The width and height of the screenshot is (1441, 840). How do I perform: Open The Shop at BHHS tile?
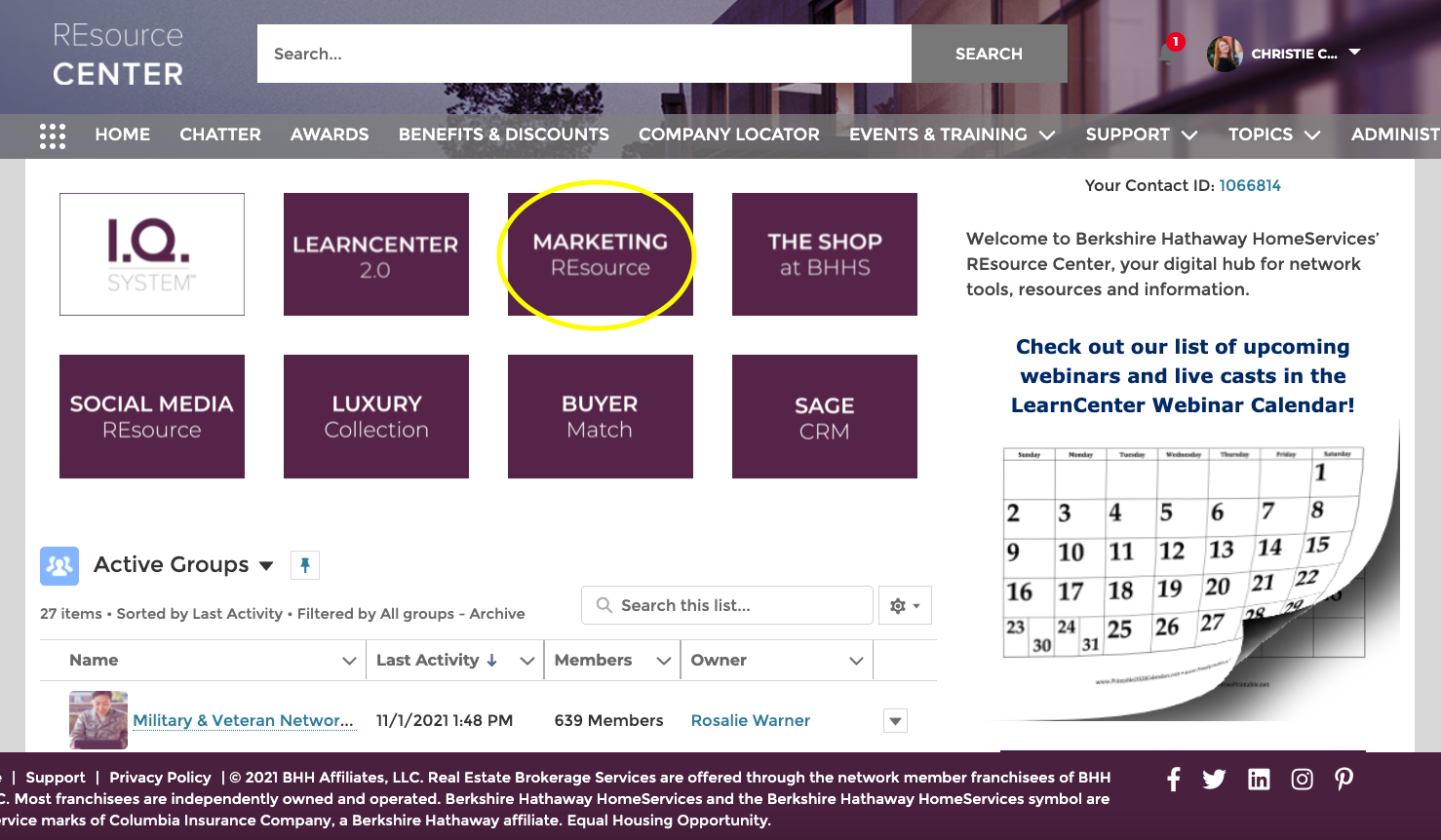click(825, 254)
